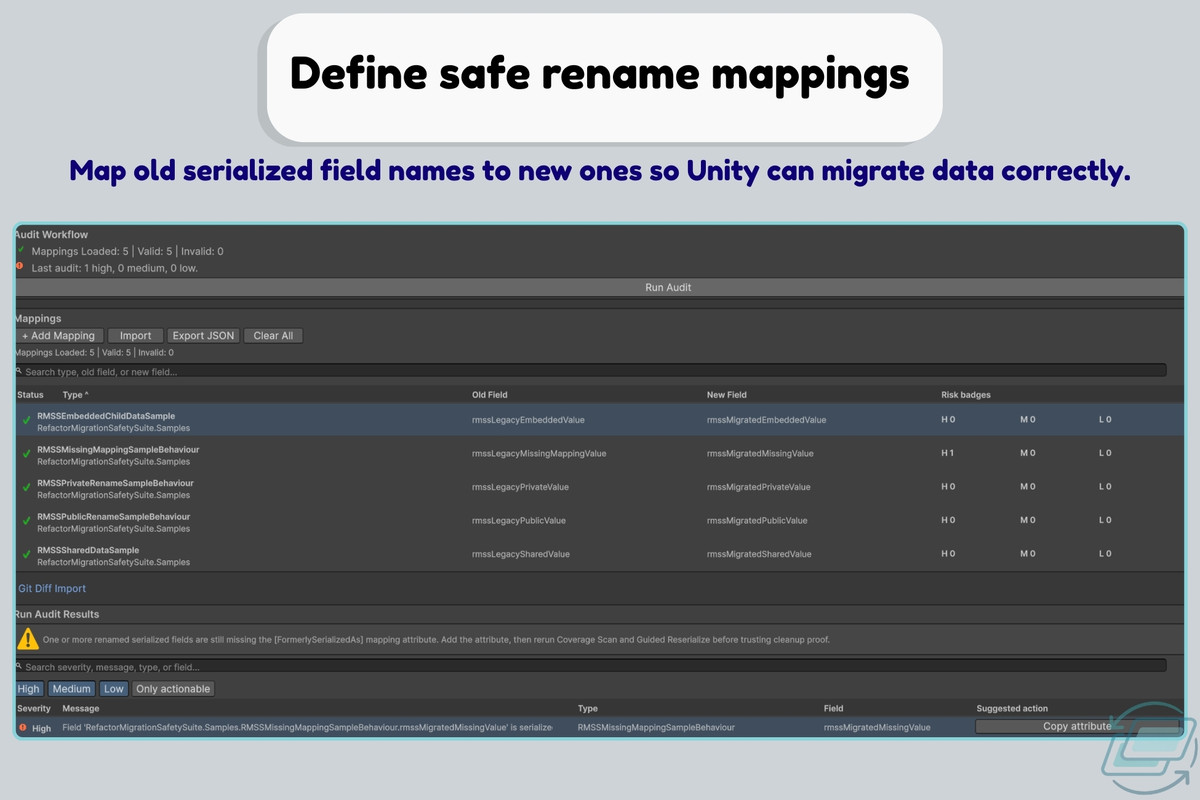Focus the mappings search field

[x=590, y=371]
